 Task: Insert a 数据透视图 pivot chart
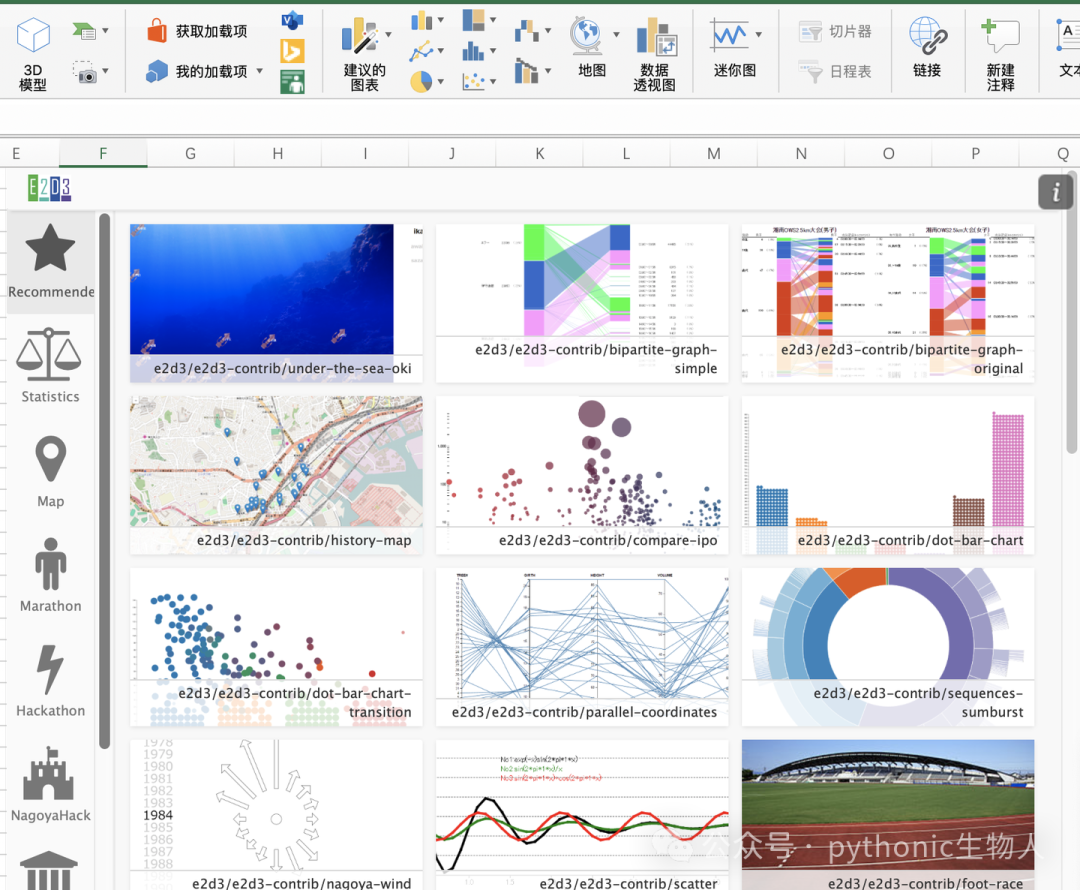point(654,52)
